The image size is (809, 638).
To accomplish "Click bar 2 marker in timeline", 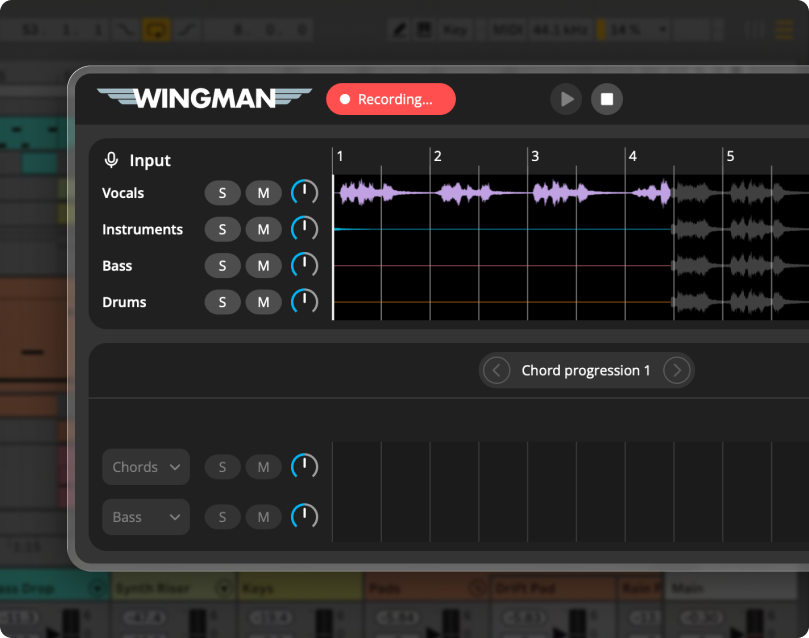I will (438, 156).
